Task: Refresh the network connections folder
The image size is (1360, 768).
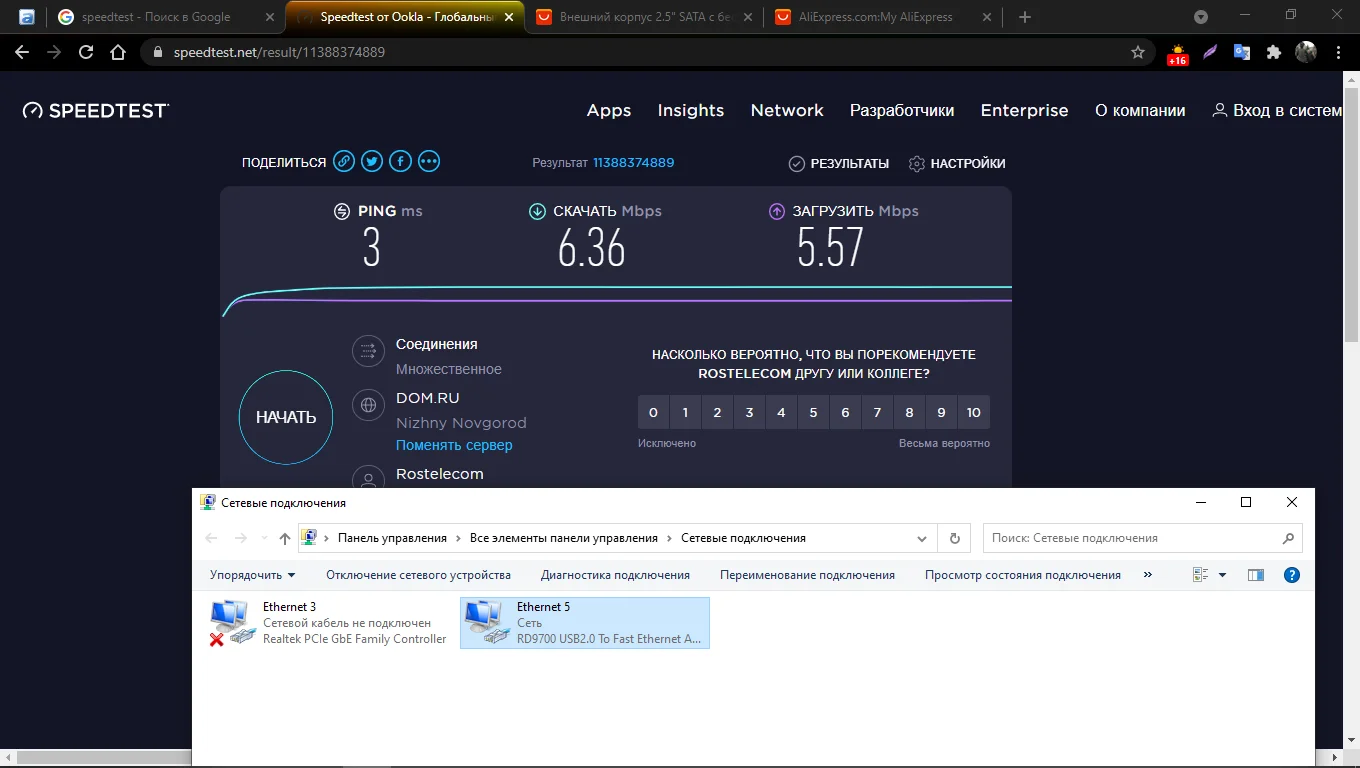Action: [955, 538]
